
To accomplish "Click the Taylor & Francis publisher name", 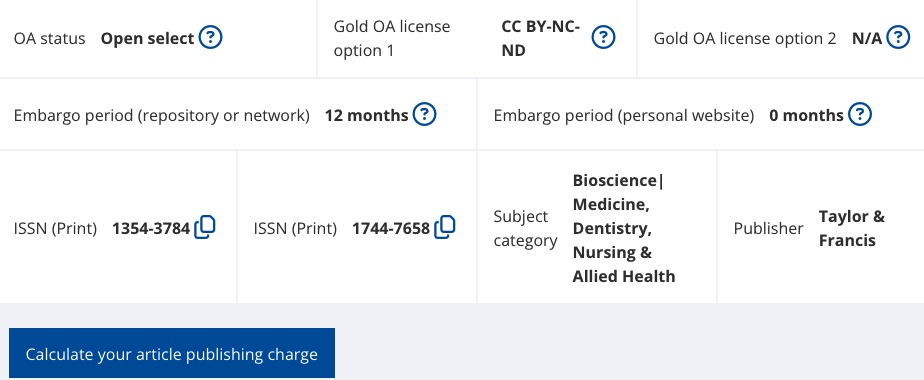I will point(852,229).
